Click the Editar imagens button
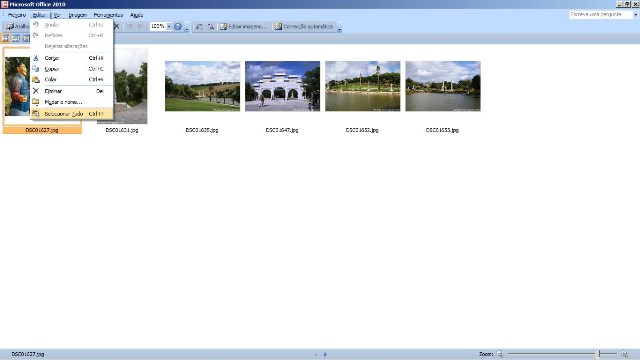 click(243, 26)
